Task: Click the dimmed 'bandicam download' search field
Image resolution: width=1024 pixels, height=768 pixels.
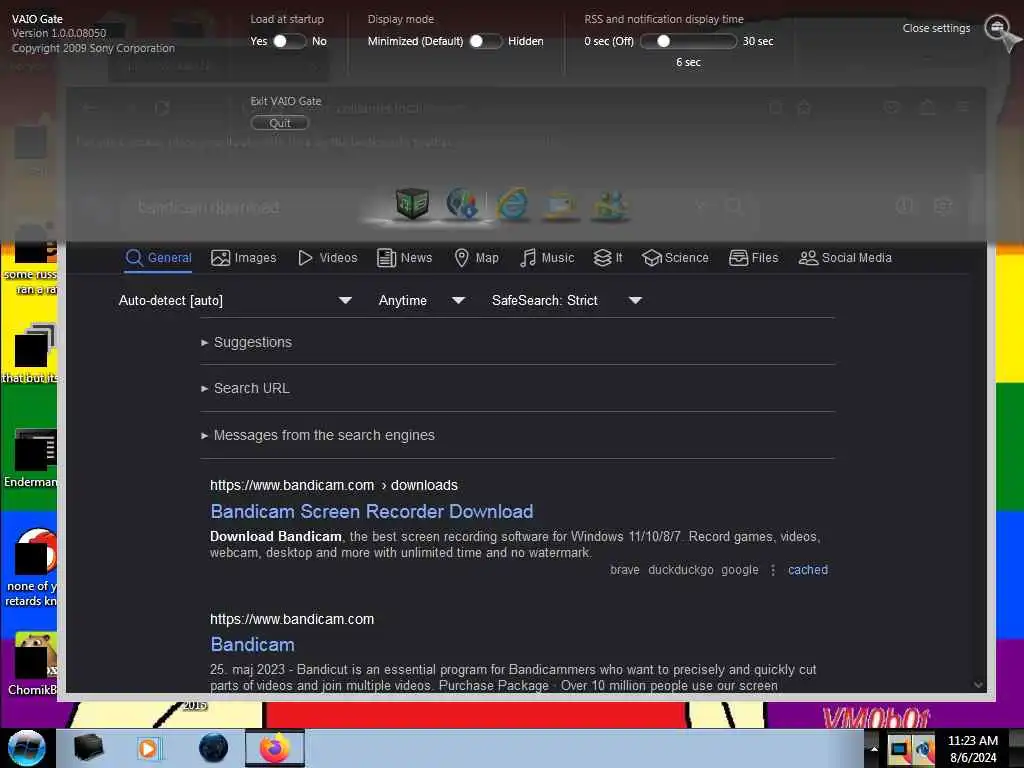Action: tap(418, 207)
